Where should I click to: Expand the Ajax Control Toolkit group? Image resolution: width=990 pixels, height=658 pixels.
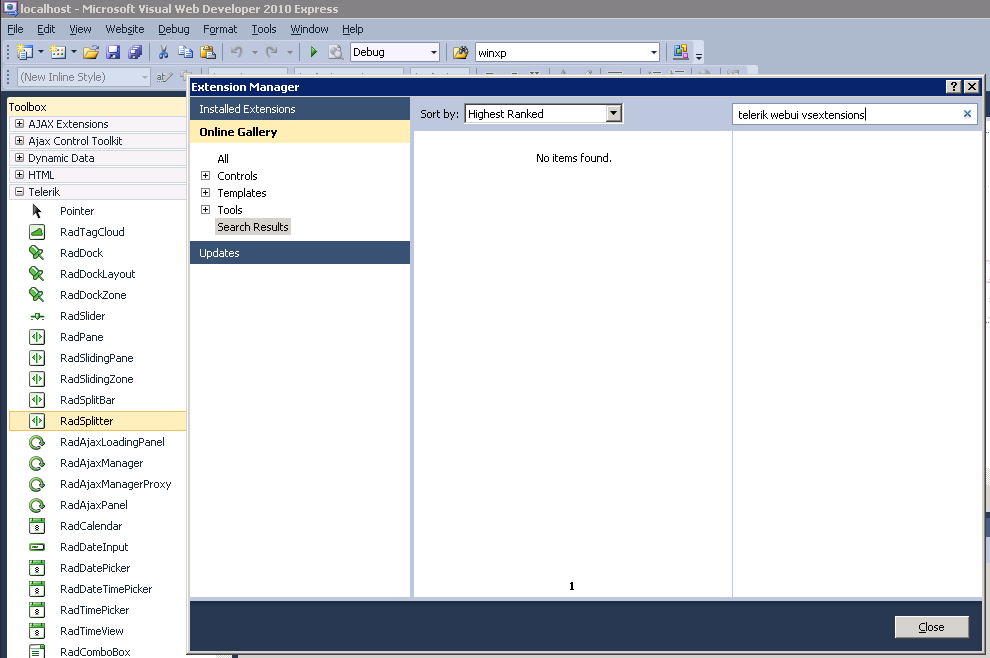(20, 141)
